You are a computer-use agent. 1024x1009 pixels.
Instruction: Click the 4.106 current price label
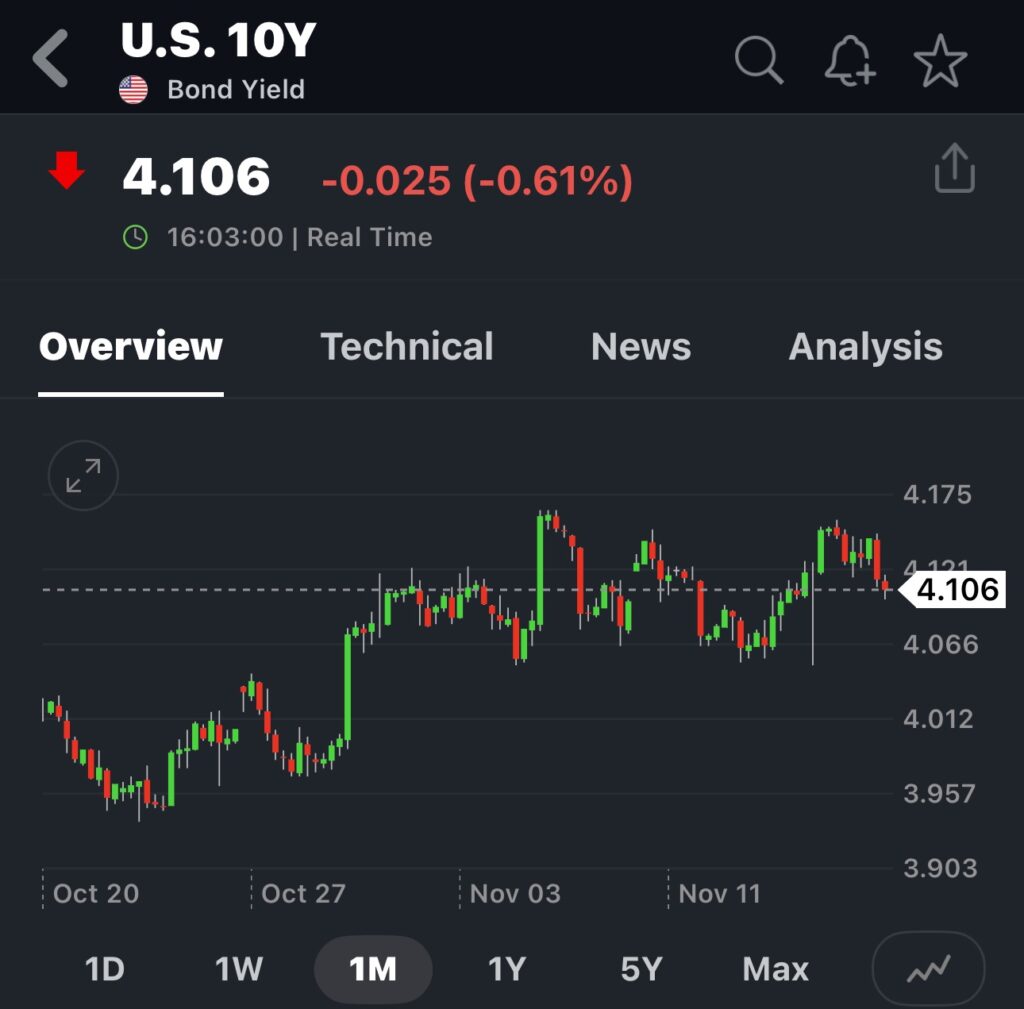(x=957, y=590)
